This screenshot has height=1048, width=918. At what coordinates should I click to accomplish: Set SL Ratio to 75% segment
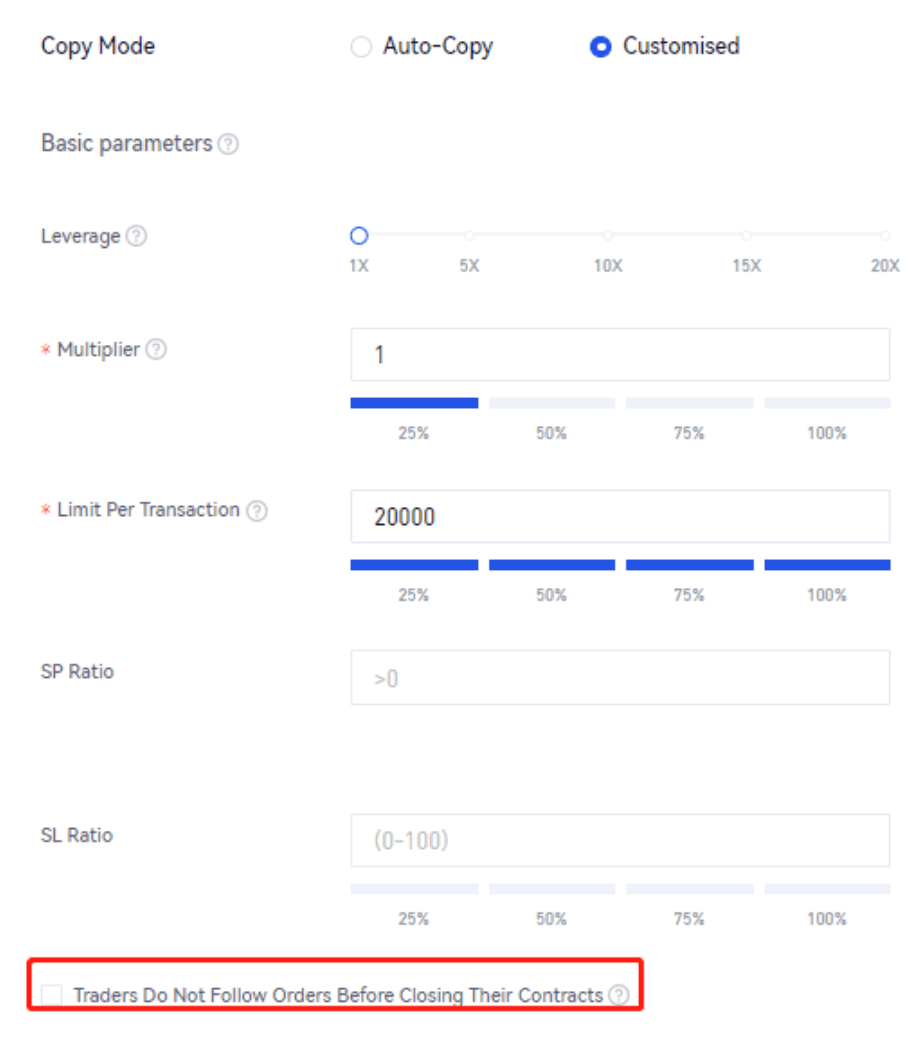[689, 889]
